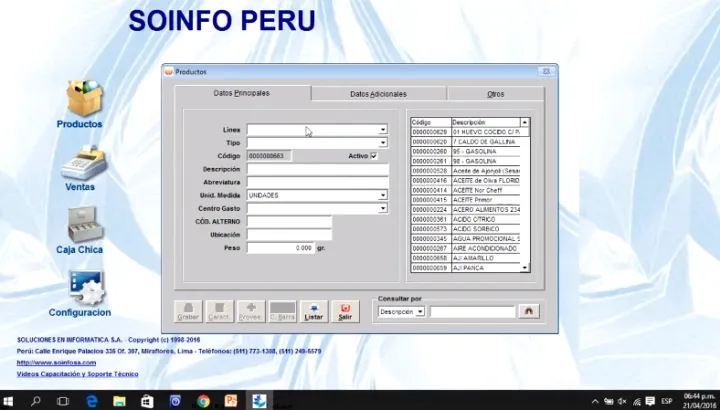Open Windows Start menu
Screen dimensions: 720x410
(x=8, y=401)
